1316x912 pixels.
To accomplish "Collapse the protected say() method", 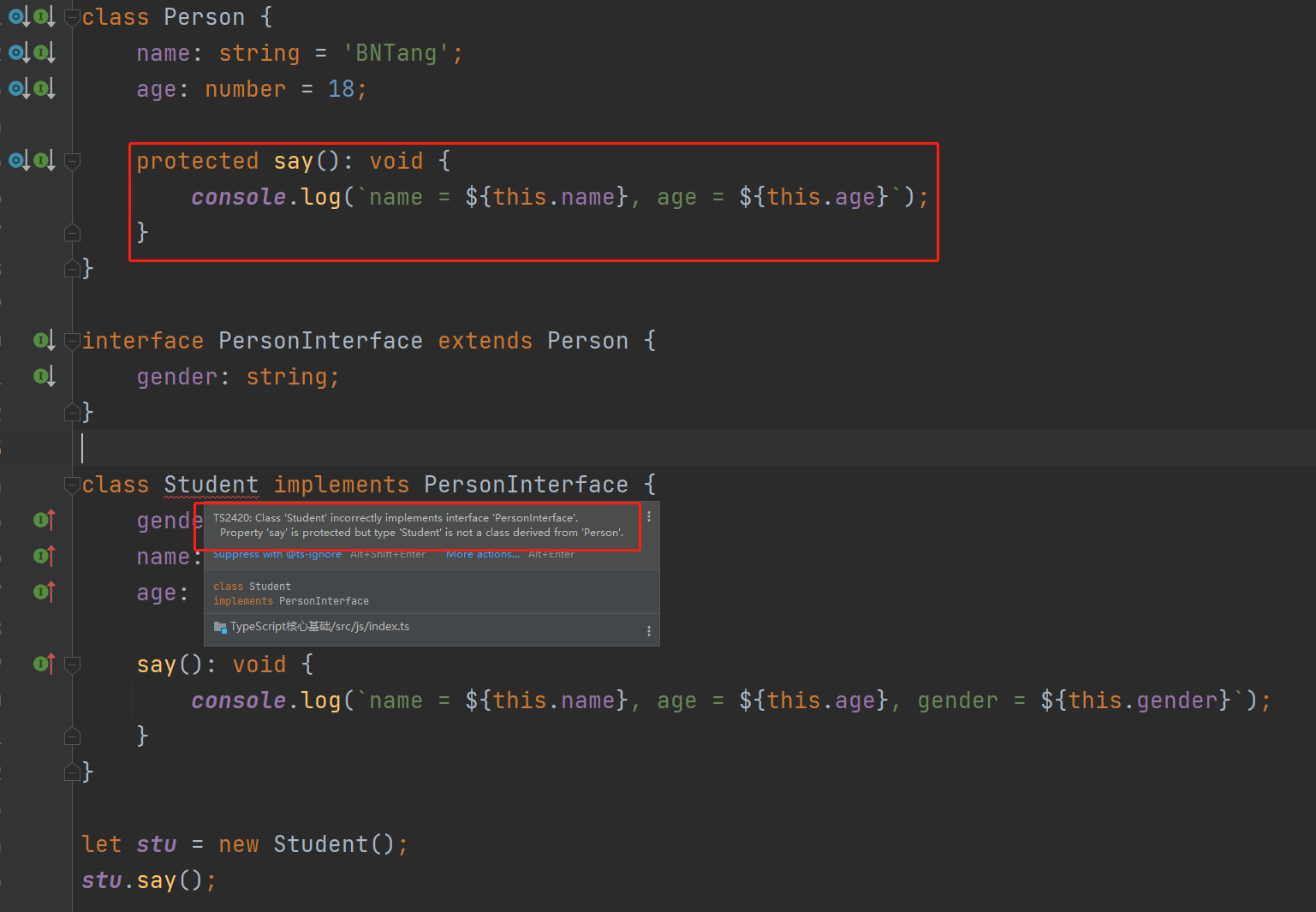I will (x=73, y=161).
